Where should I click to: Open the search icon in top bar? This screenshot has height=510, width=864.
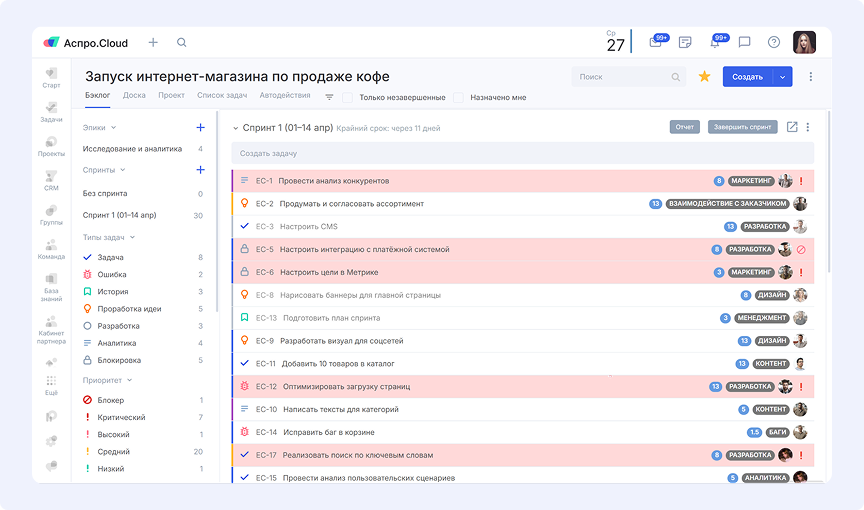point(181,43)
